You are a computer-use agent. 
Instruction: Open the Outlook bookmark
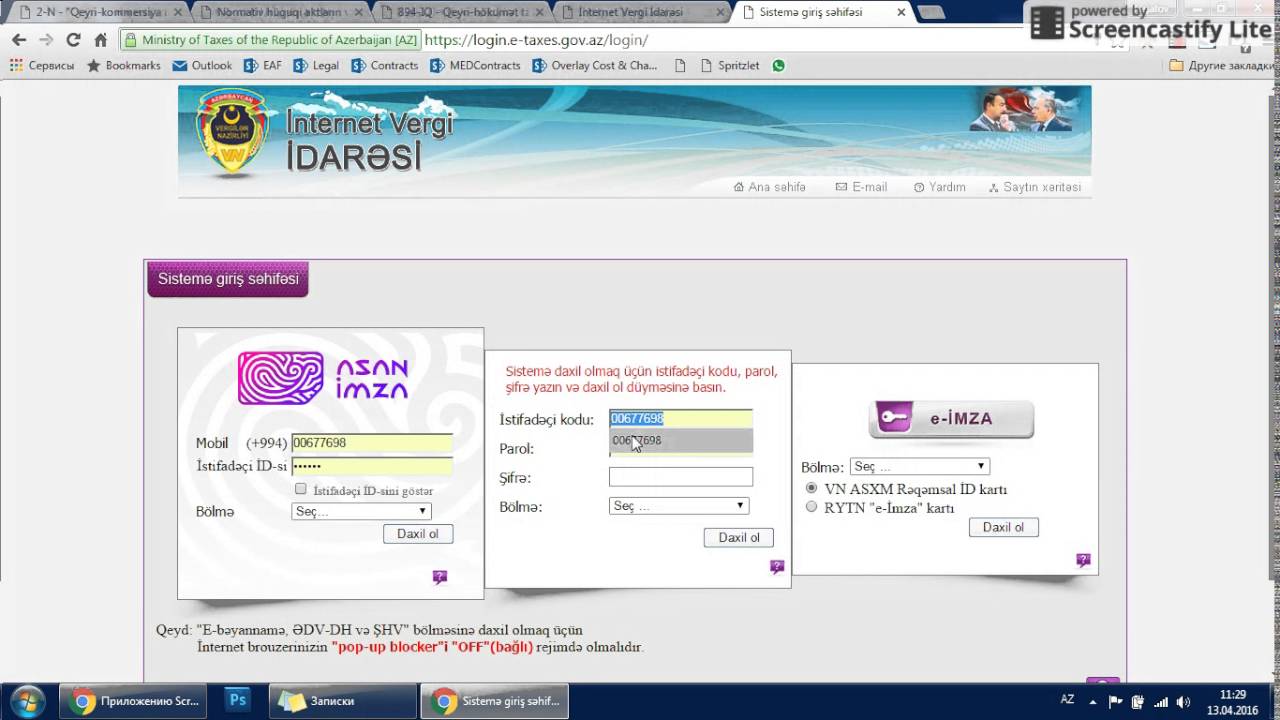(202, 65)
